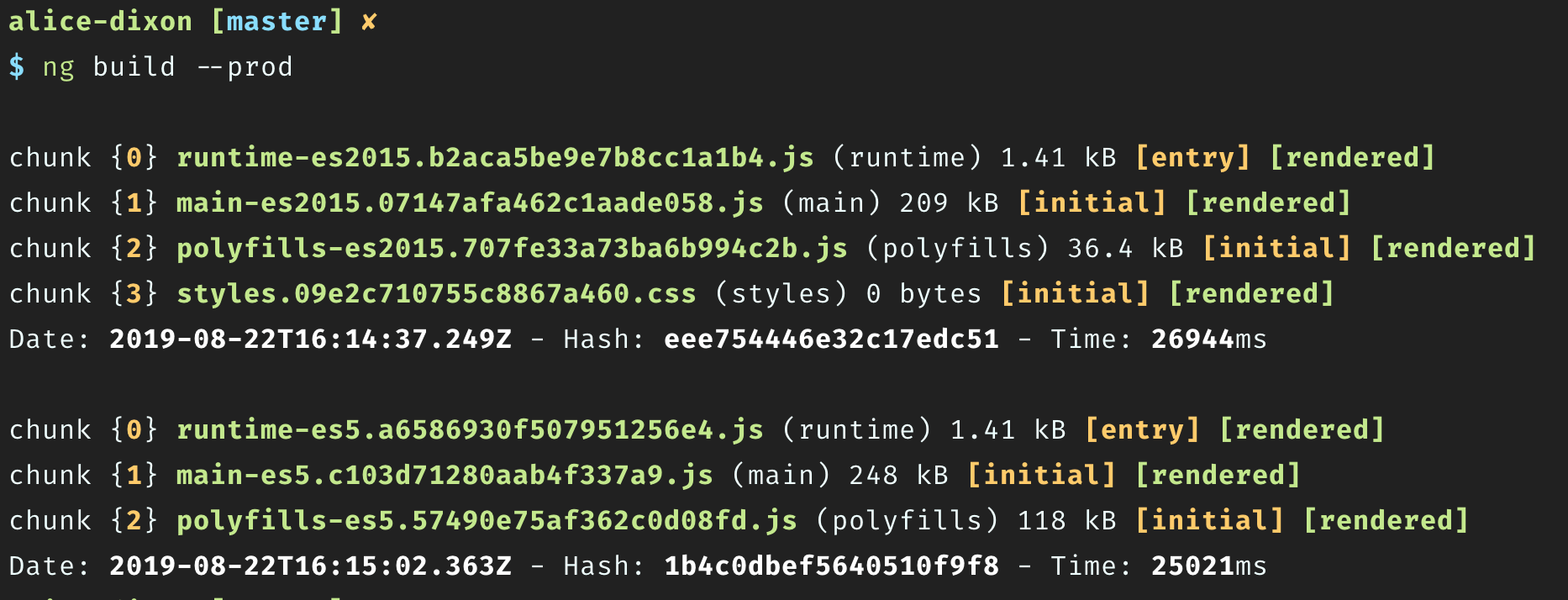Click the --prod flag text
This screenshot has width=1568, height=600.
(245, 67)
